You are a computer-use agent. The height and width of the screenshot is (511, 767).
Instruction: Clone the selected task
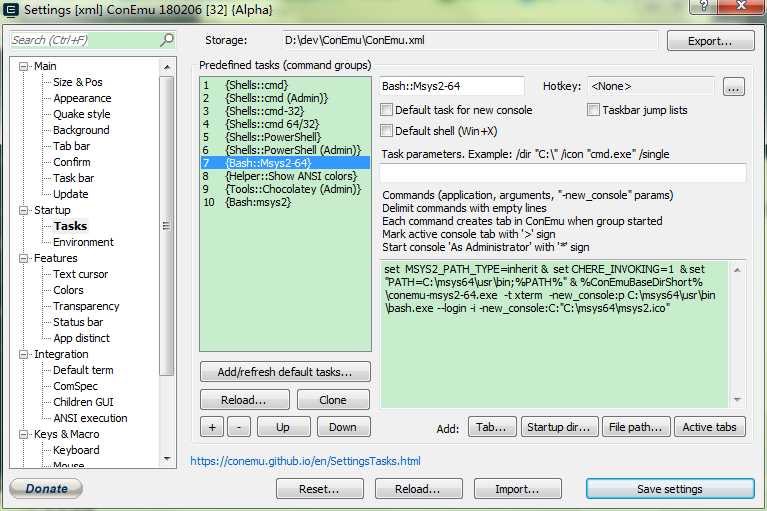click(x=333, y=400)
